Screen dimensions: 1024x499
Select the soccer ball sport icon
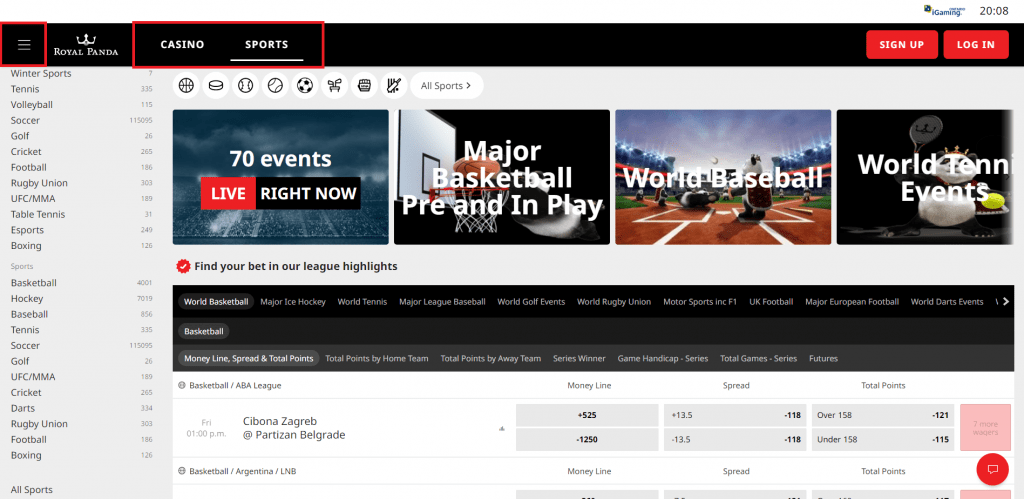click(305, 86)
